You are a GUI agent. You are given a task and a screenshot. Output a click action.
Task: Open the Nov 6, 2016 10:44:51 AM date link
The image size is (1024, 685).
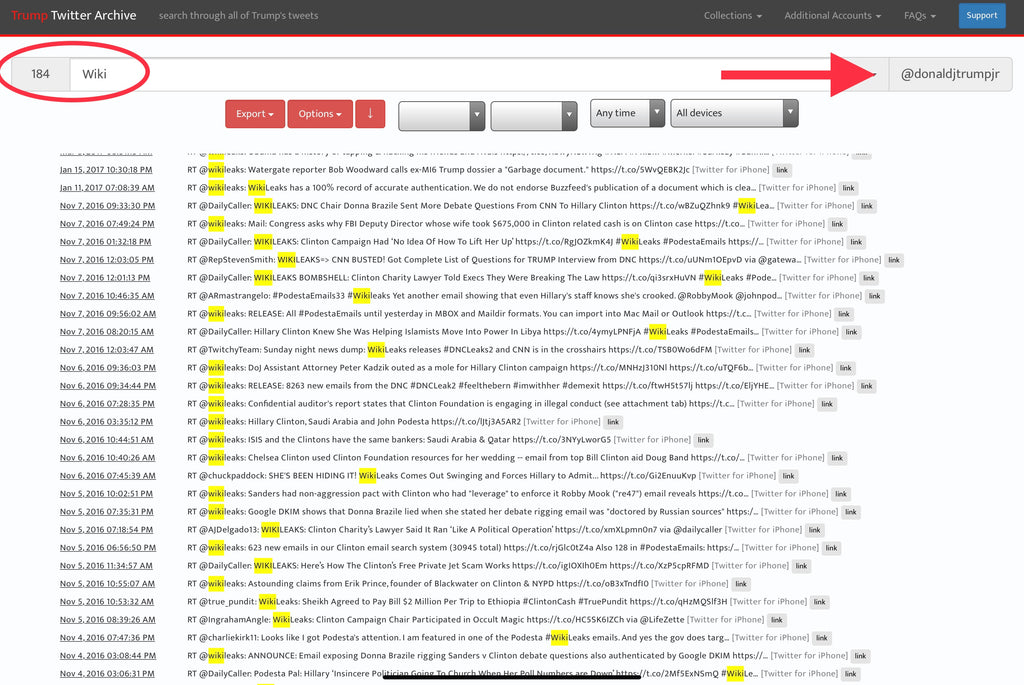click(x=107, y=439)
